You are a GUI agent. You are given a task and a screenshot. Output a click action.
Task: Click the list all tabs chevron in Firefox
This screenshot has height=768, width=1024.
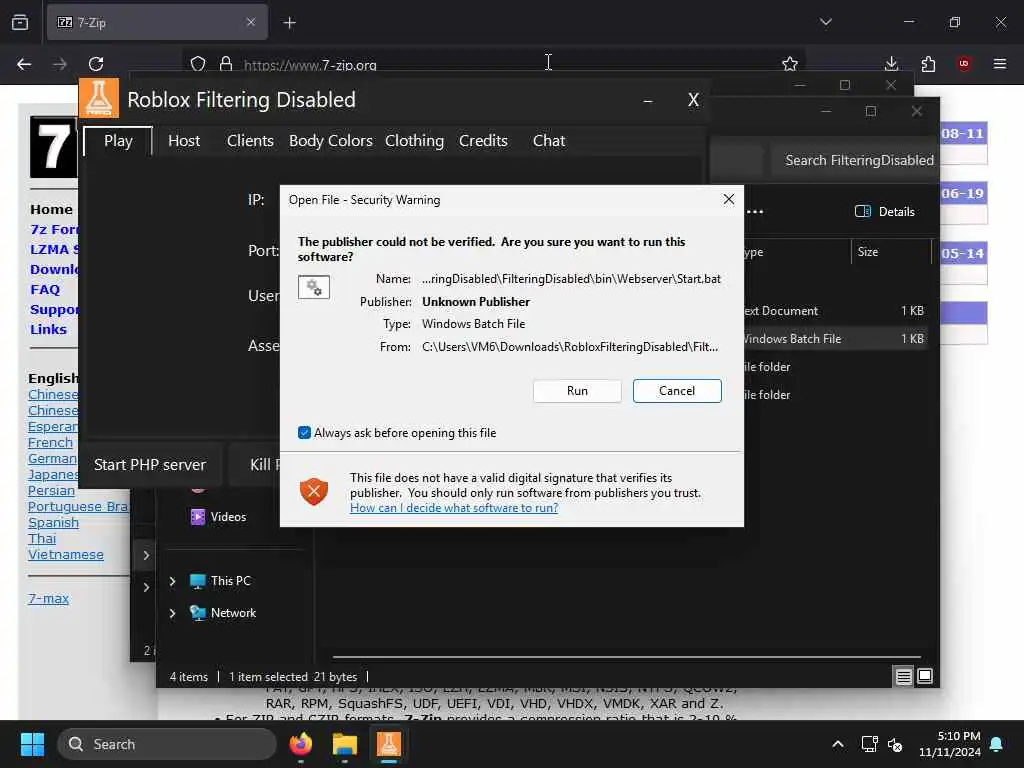[x=826, y=22]
